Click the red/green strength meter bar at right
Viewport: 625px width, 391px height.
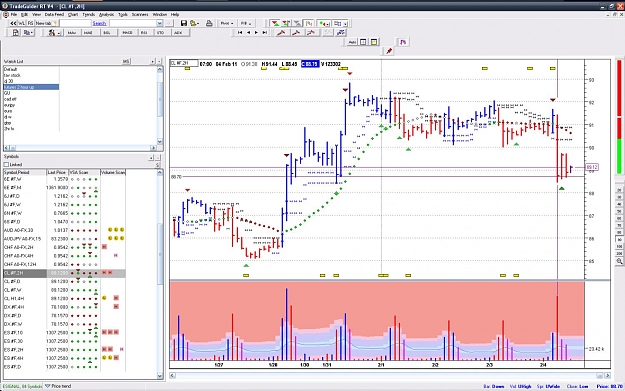click(x=619, y=117)
